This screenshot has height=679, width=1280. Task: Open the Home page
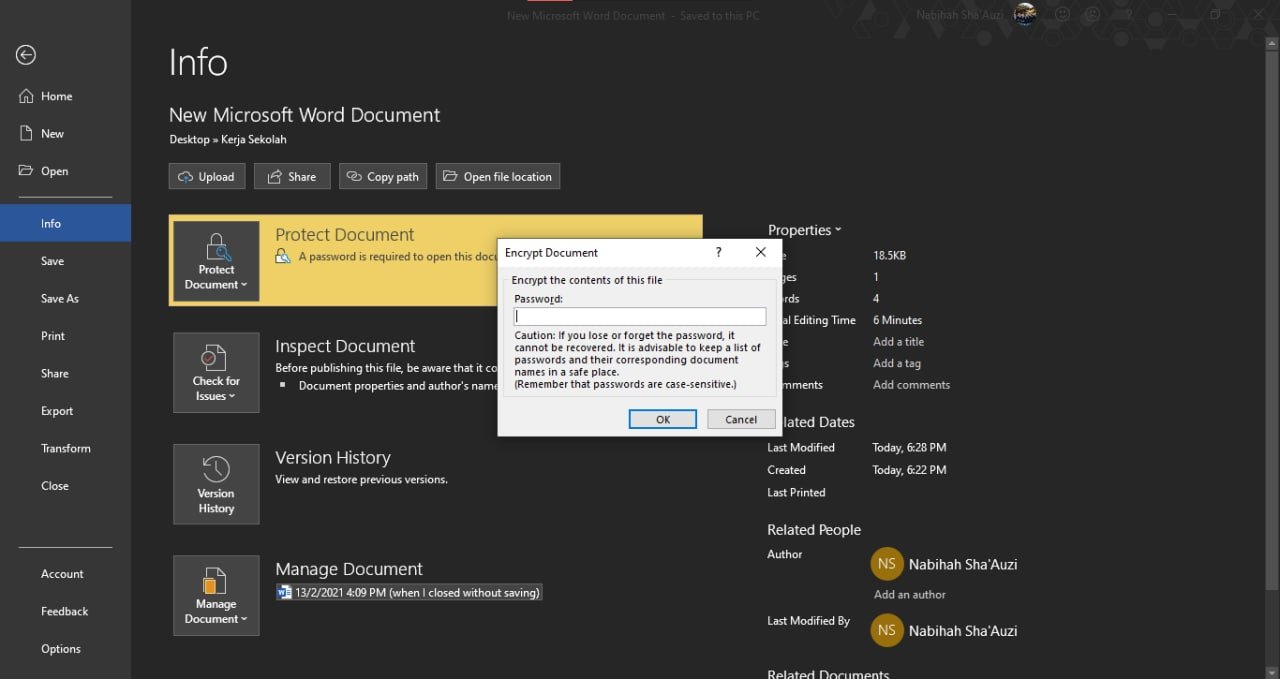tap(56, 96)
